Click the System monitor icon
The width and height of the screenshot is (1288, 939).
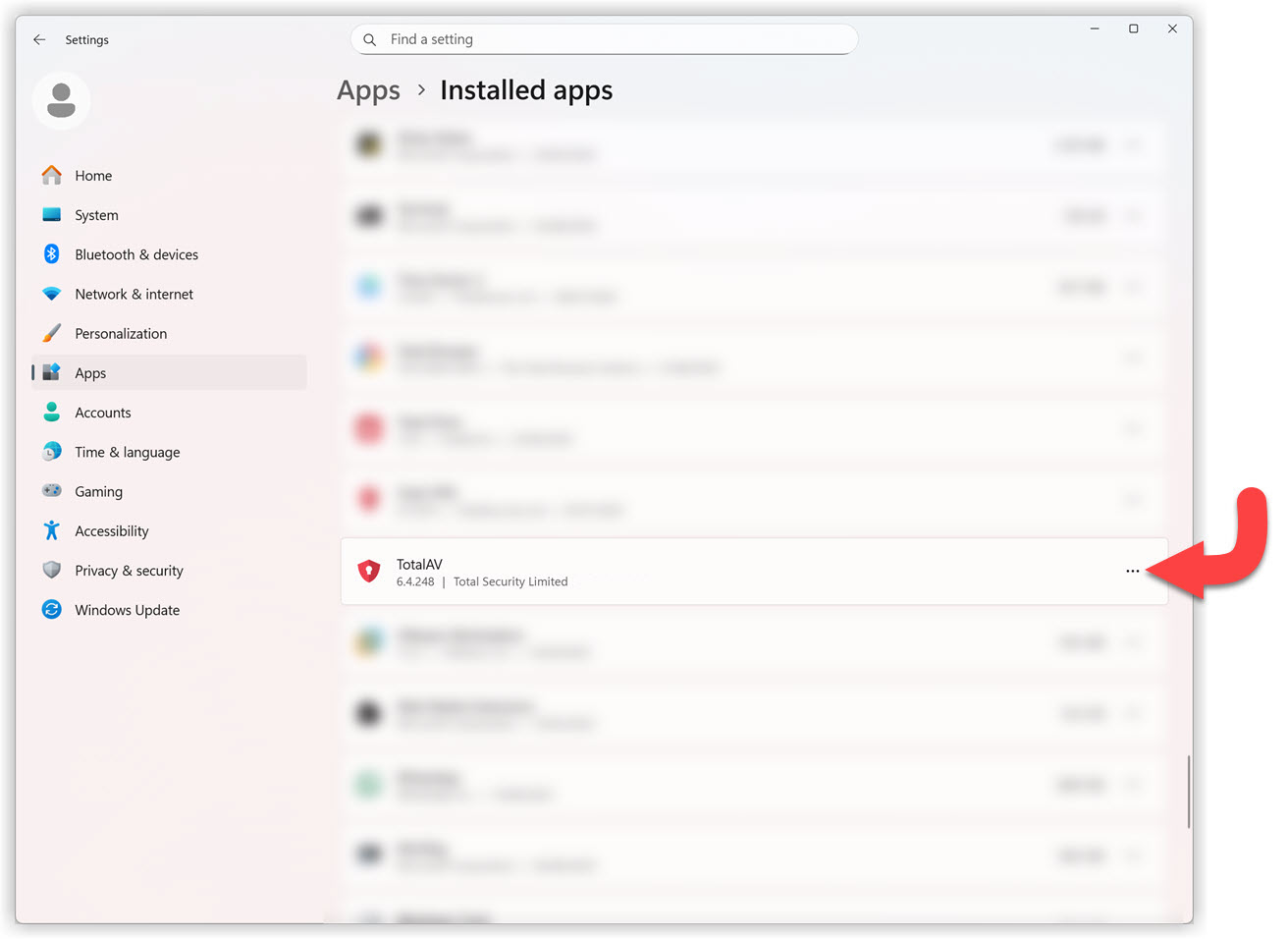point(52,214)
